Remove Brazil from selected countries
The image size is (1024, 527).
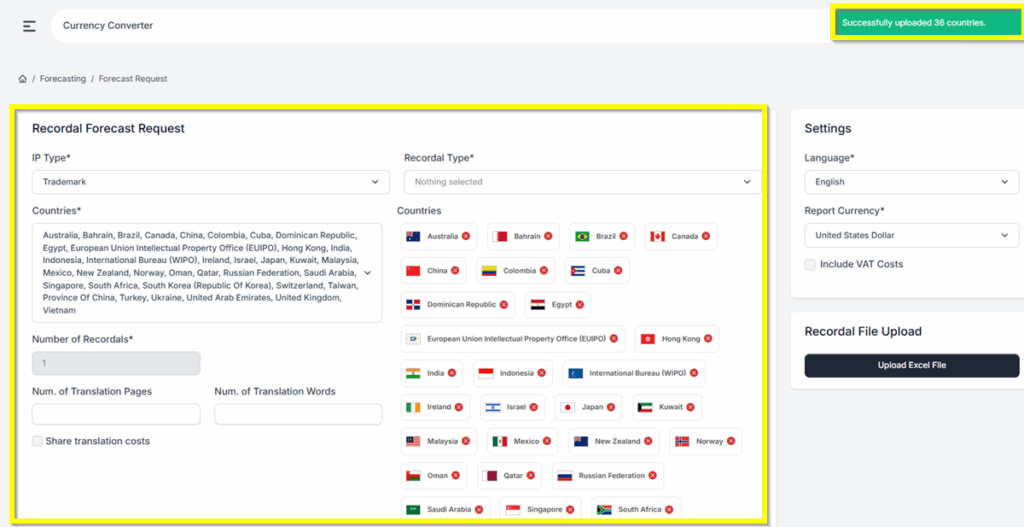[x=624, y=237]
